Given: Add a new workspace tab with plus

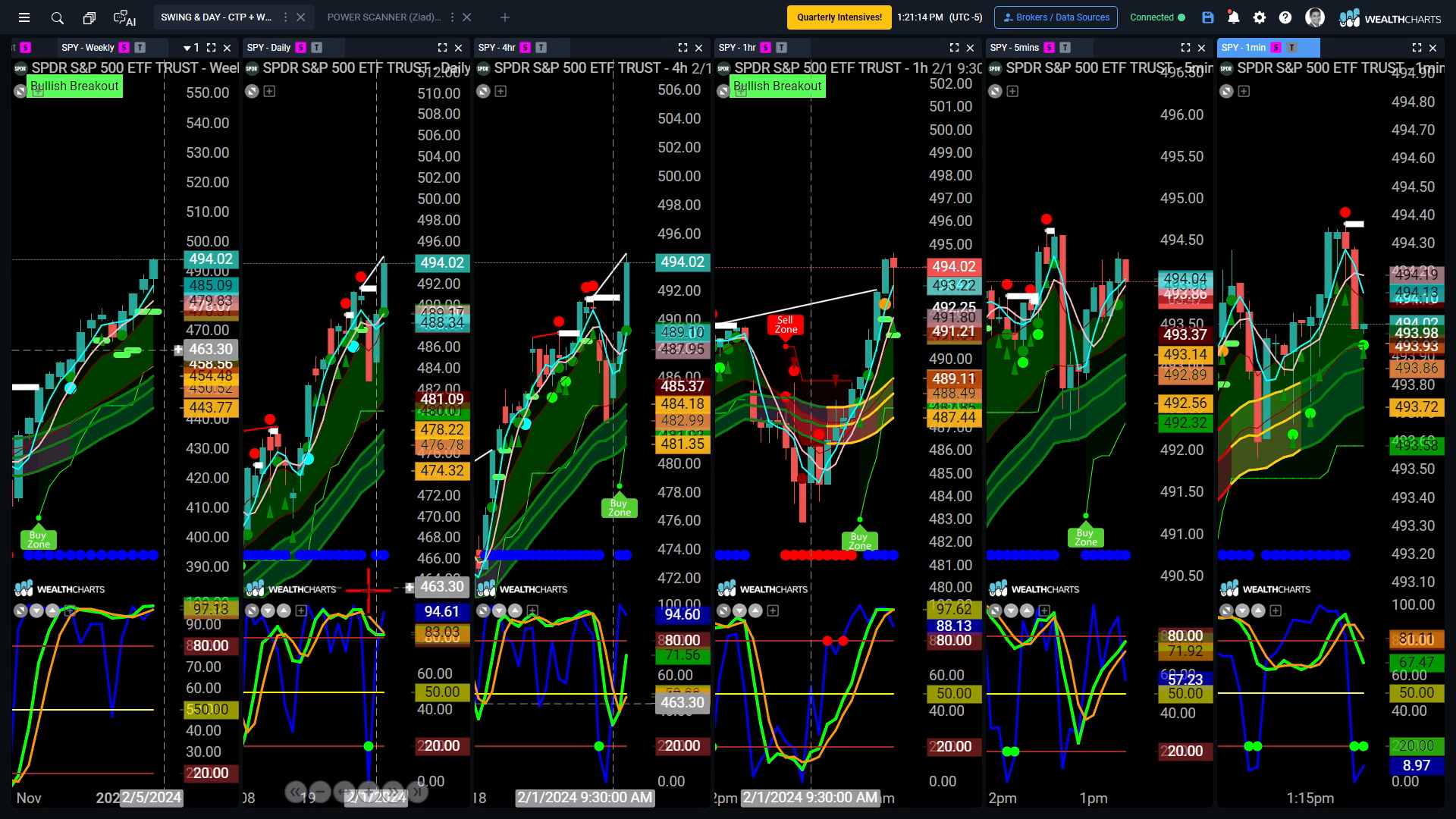Looking at the screenshot, I should (505, 17).
